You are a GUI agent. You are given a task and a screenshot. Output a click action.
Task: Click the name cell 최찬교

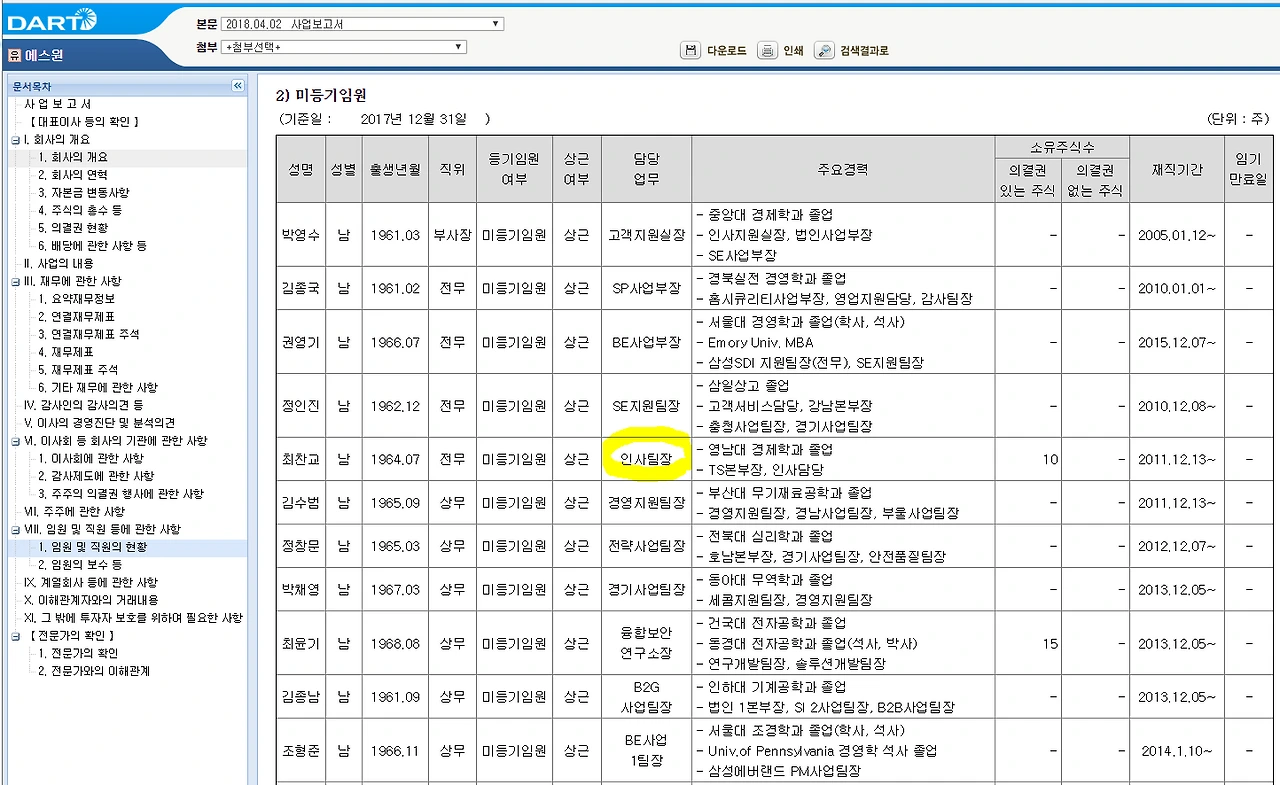click(300, 459)
